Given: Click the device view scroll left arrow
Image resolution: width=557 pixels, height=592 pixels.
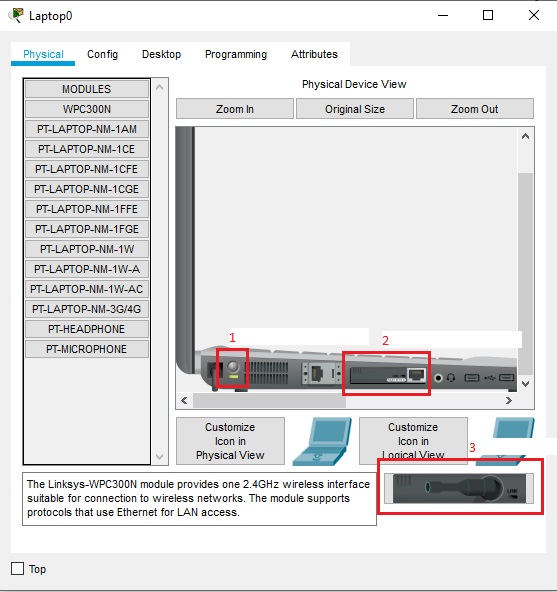Looking at the screenshot, I should [x=184, y=400].
